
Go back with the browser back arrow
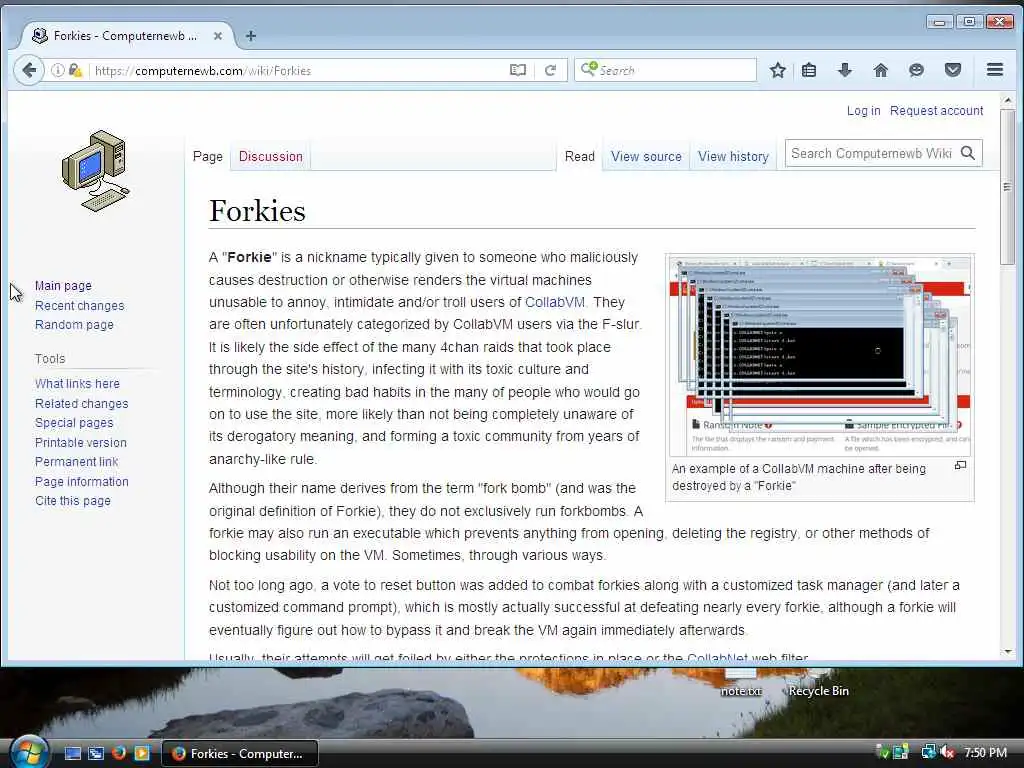29,70
